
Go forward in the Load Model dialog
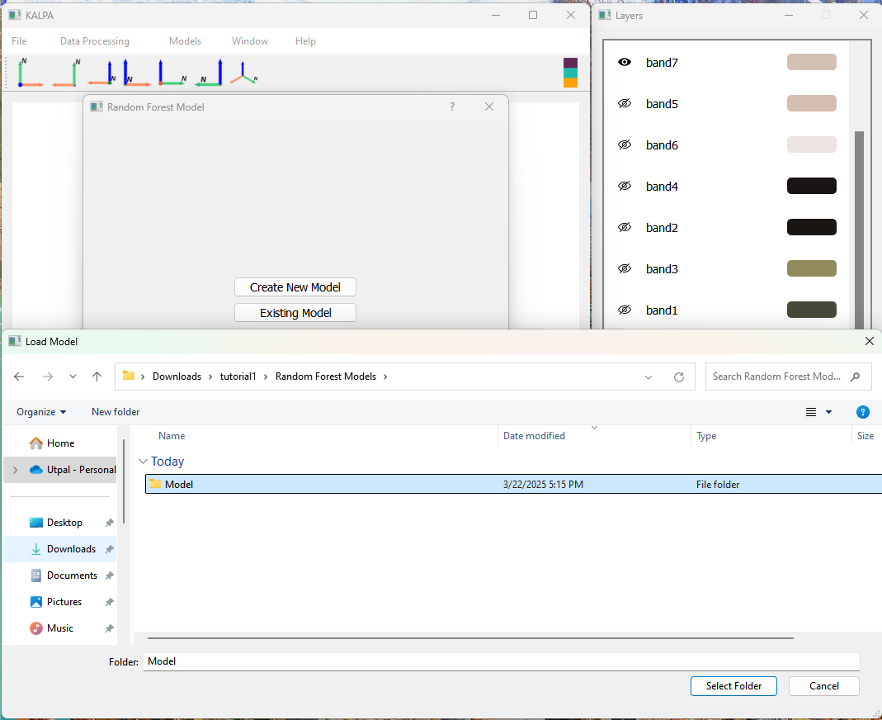(x=48, y=376)
